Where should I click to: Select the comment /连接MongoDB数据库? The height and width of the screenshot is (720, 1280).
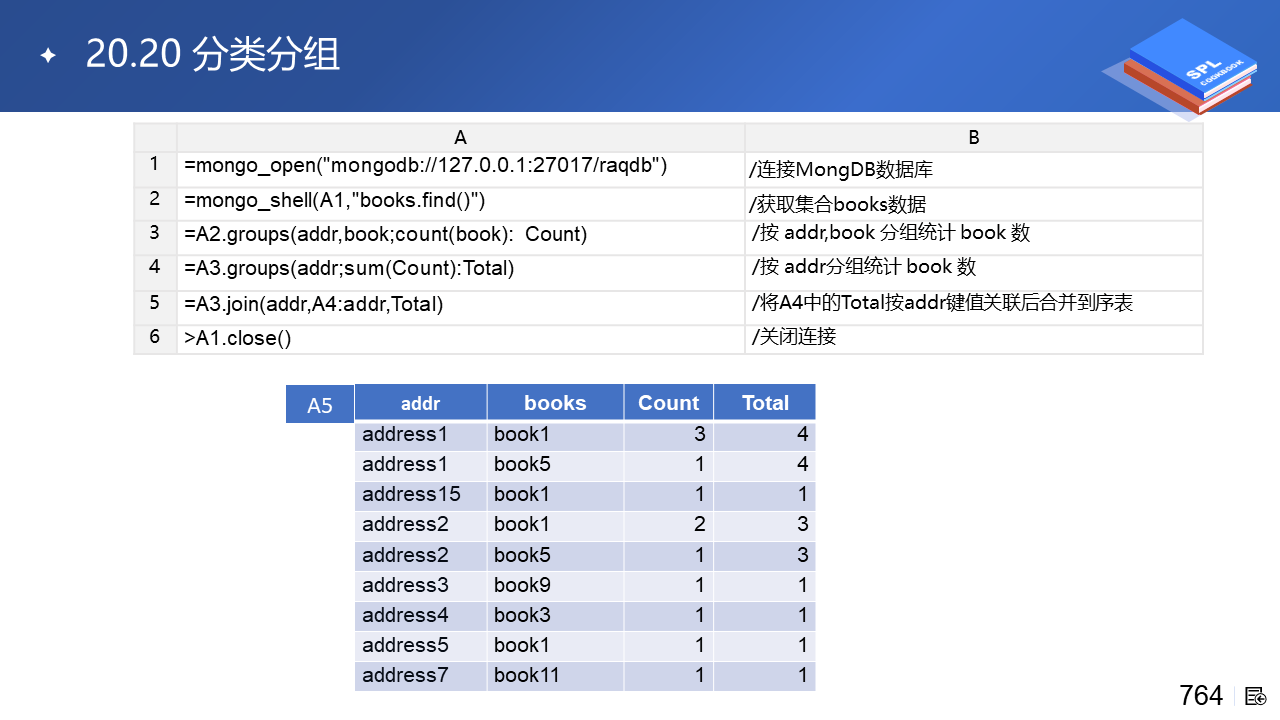click(841, 171)
